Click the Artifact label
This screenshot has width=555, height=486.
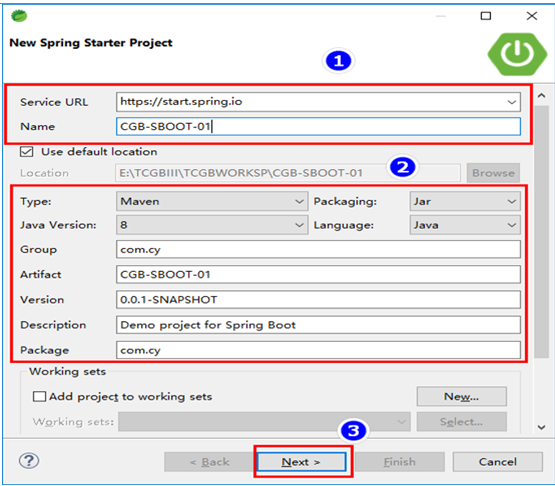point(41,274)
